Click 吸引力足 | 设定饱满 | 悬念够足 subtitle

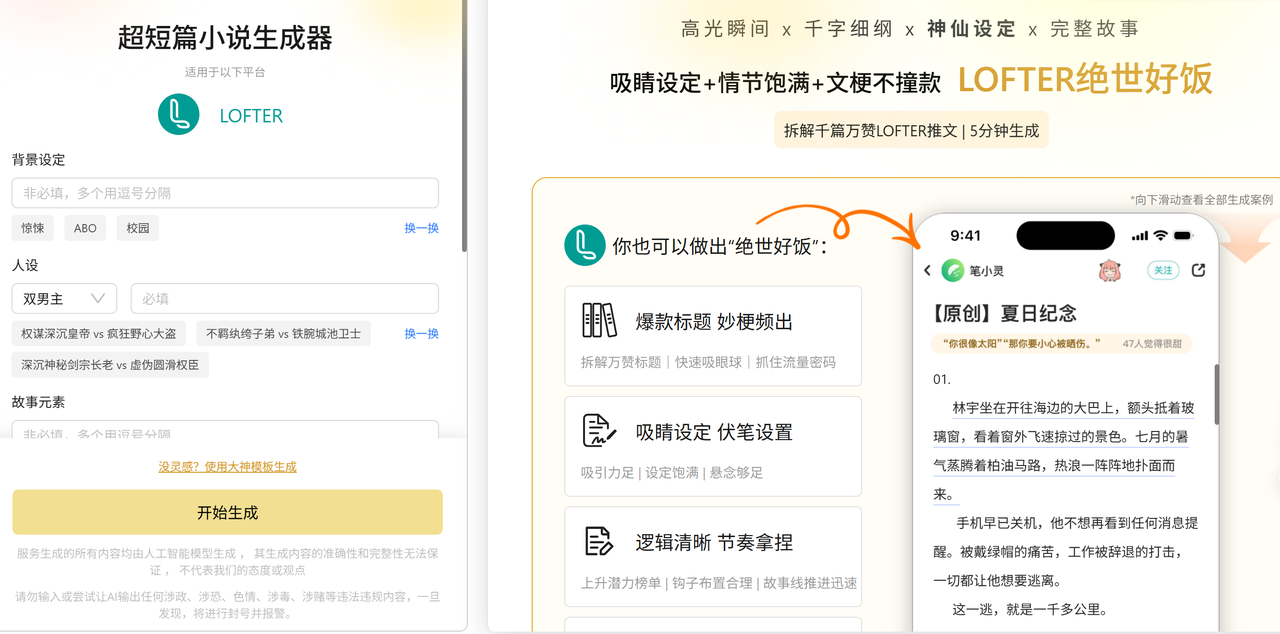(672, 472)
